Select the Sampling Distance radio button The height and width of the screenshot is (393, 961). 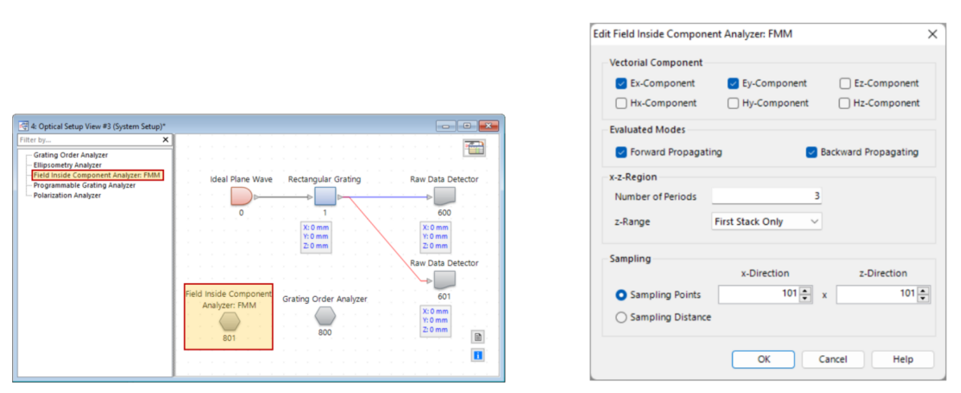click(x=621, y=318)
